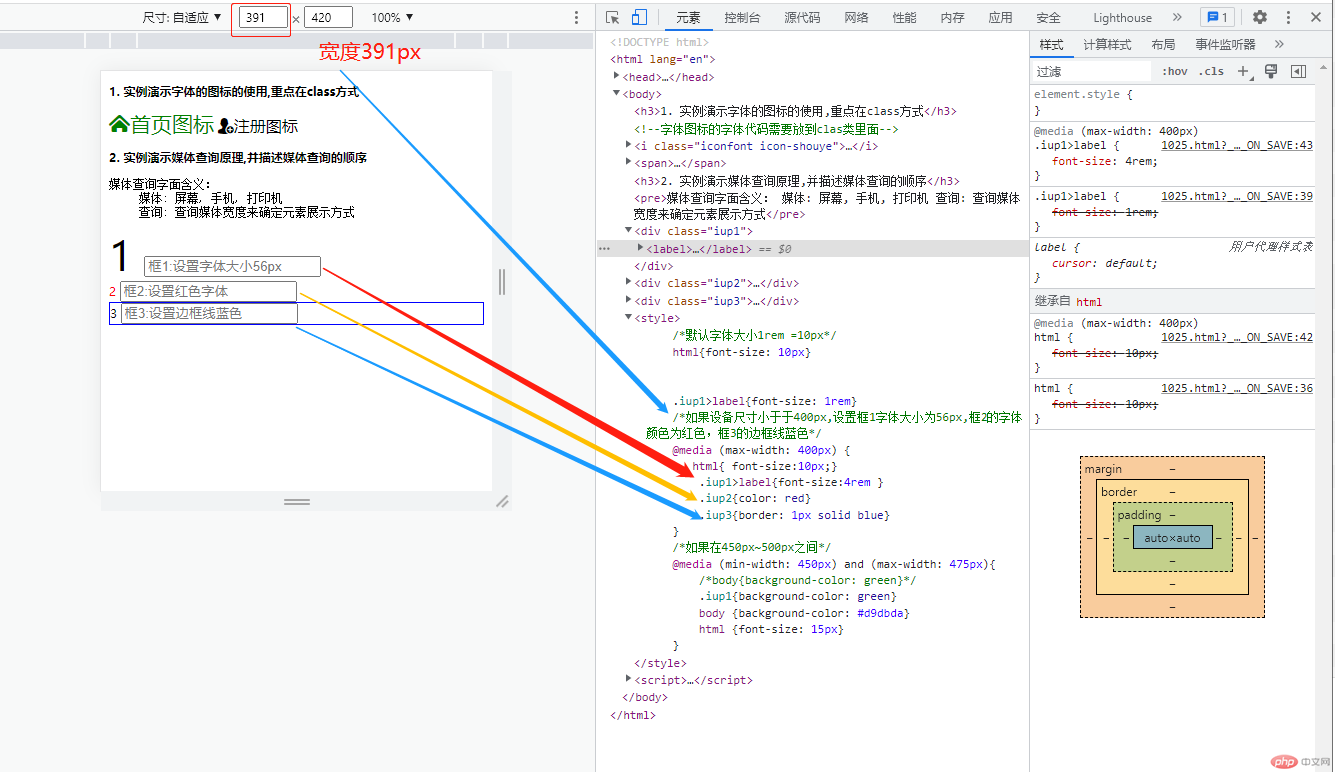Collapse the body element node
The width and height of the screenshot is (1335, 772).
click(x=617, y=93)
